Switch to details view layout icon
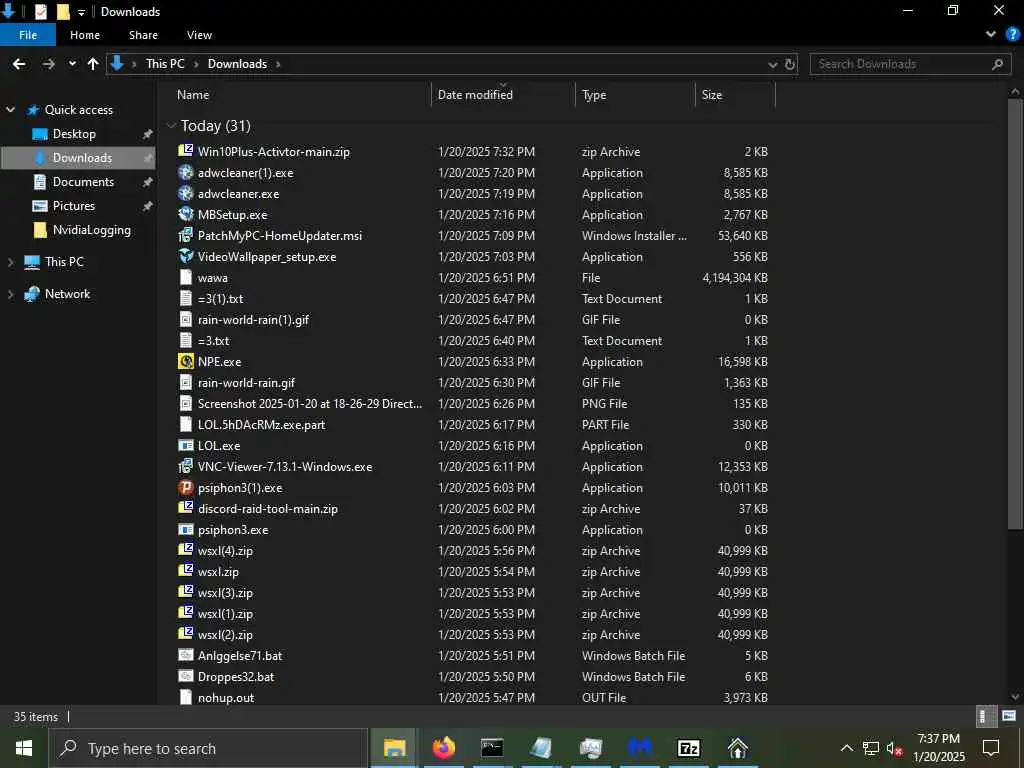Image resolution: width=1024 pixels, height=768 pixels. tap(984, 716)
